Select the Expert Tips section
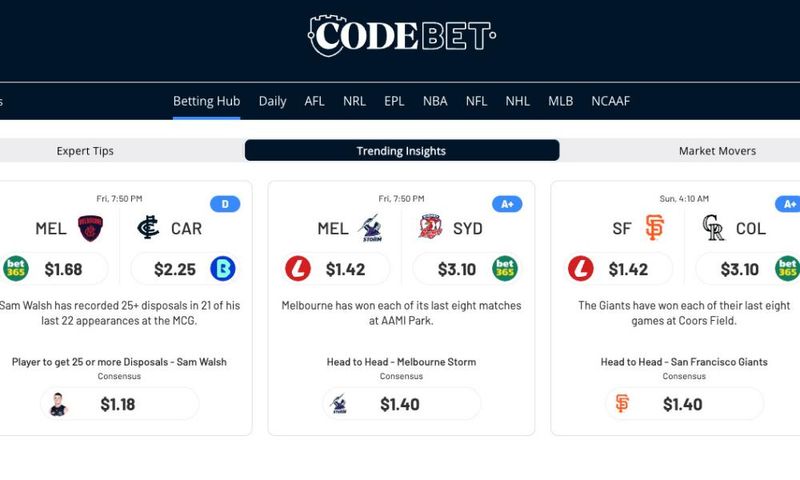This screenshot has width=800, height=480. (85, 150)
